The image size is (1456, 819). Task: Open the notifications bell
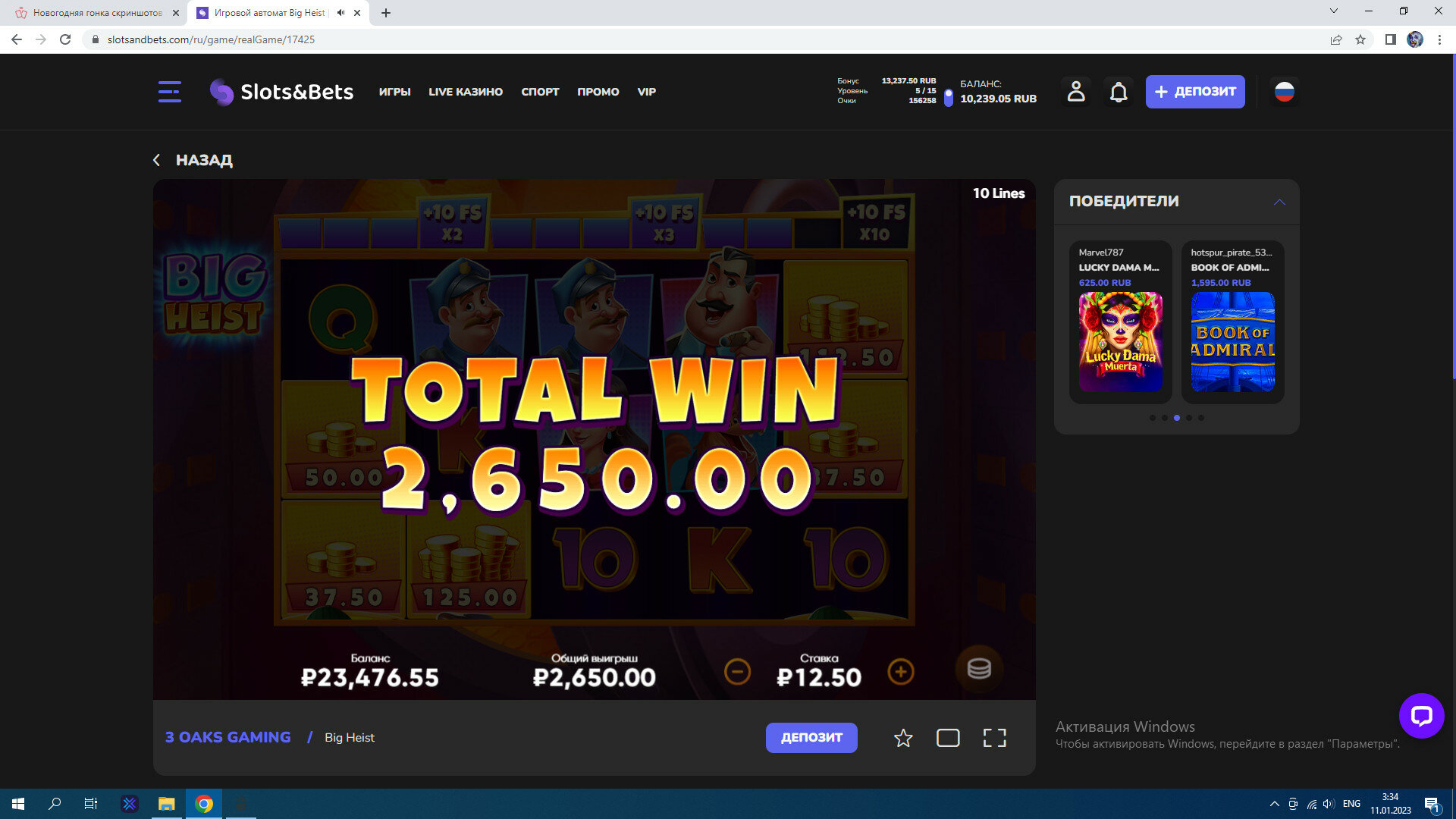[1119, 92]
